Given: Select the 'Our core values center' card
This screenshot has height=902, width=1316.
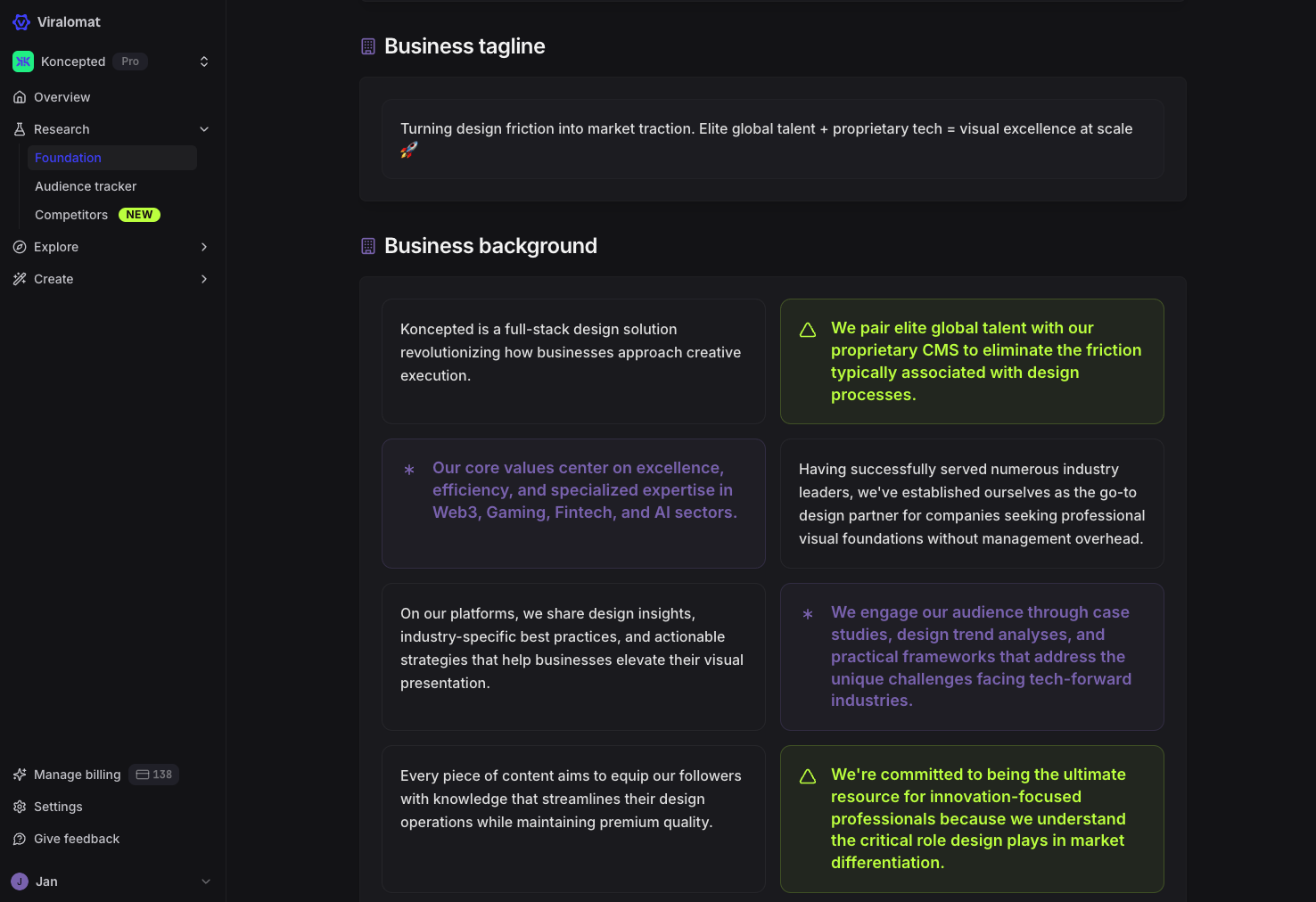Looking at the screenshot, I should pyautogui.click(x=573, y=504).
